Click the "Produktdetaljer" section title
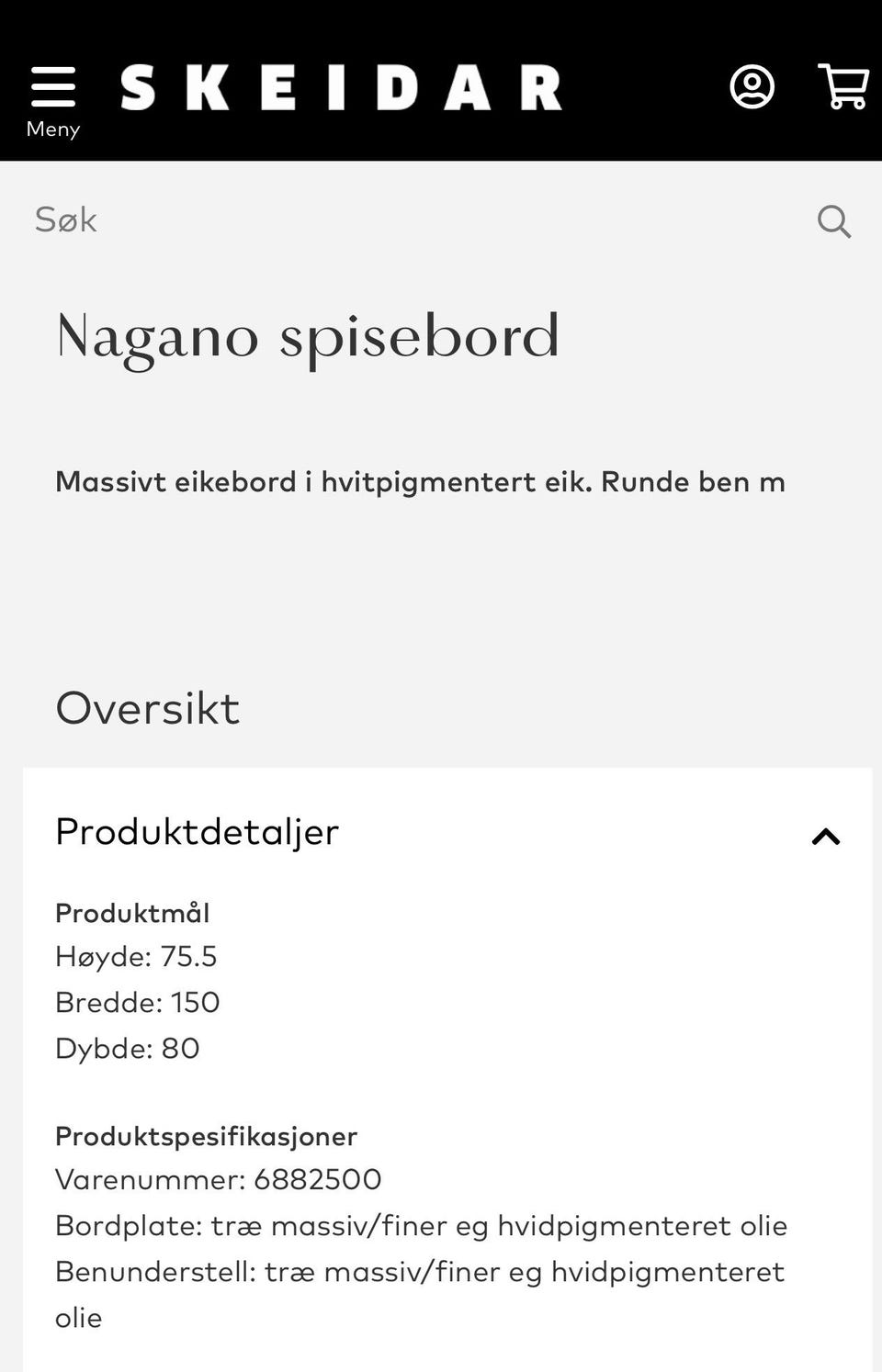 click(198, 832)
